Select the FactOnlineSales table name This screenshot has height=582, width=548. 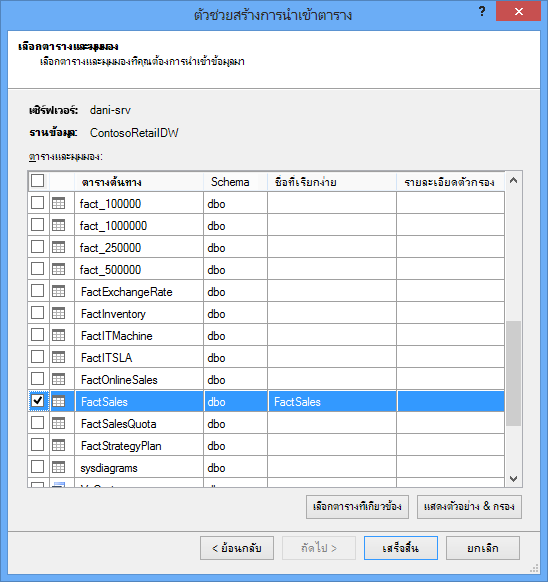[x=119, y=380]
